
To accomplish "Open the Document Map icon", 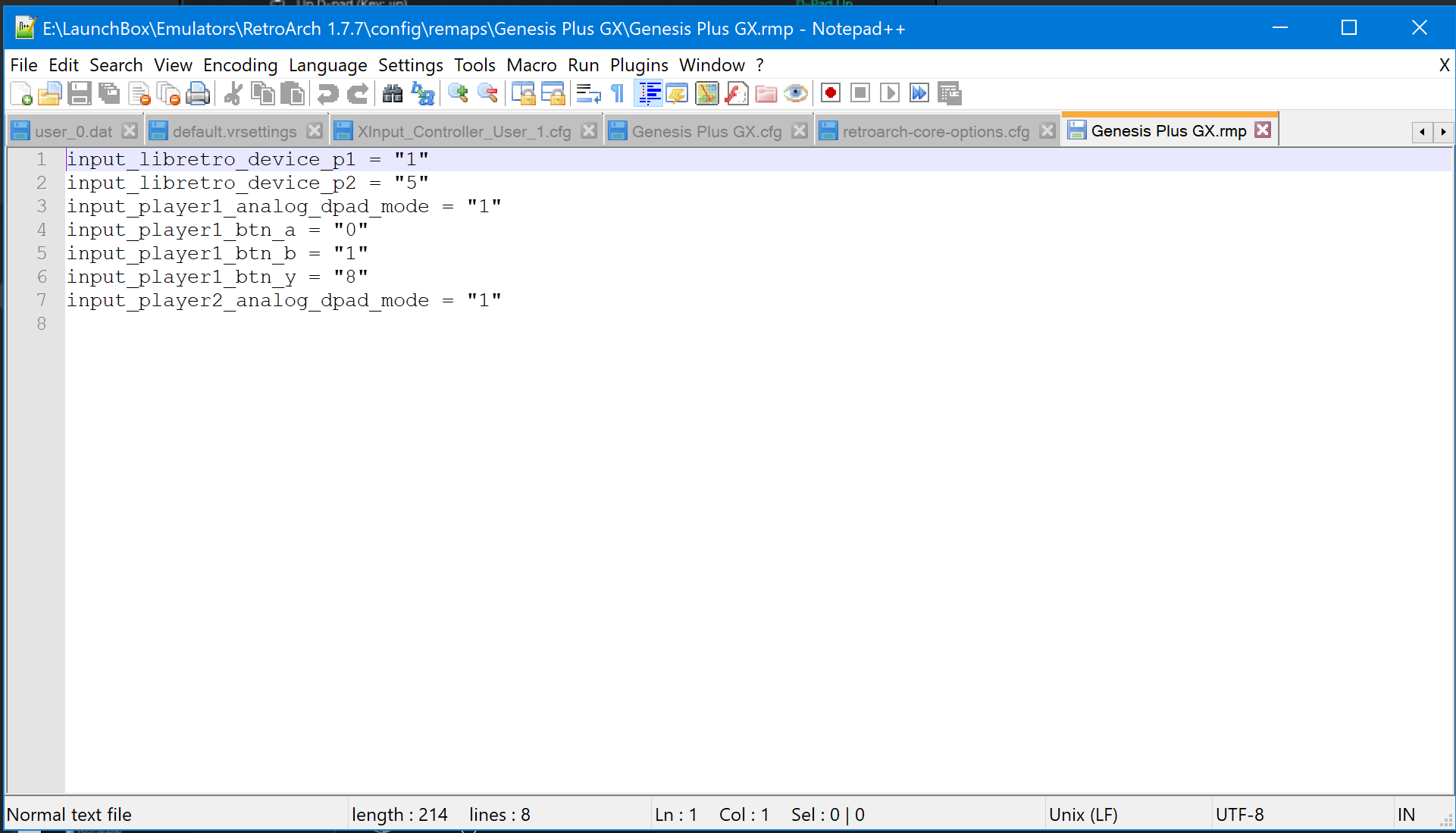I will pos(706,93).
